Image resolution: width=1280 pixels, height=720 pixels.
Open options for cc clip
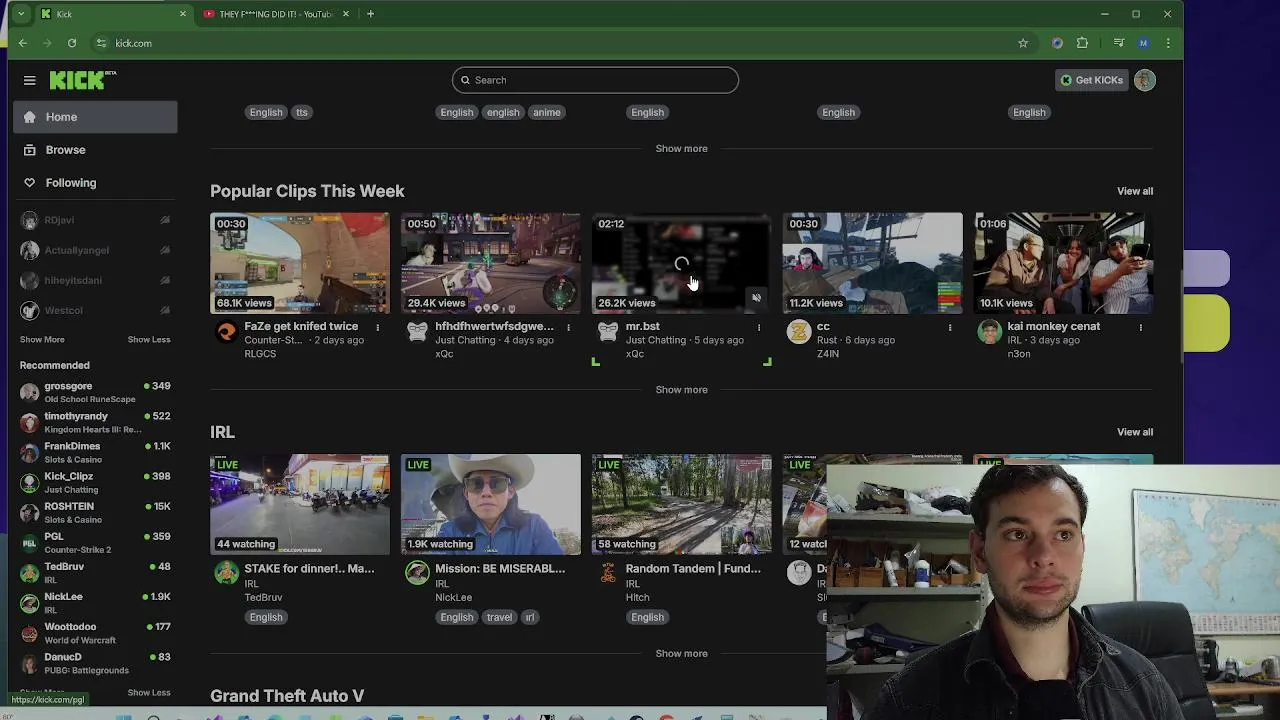(950, 327)
